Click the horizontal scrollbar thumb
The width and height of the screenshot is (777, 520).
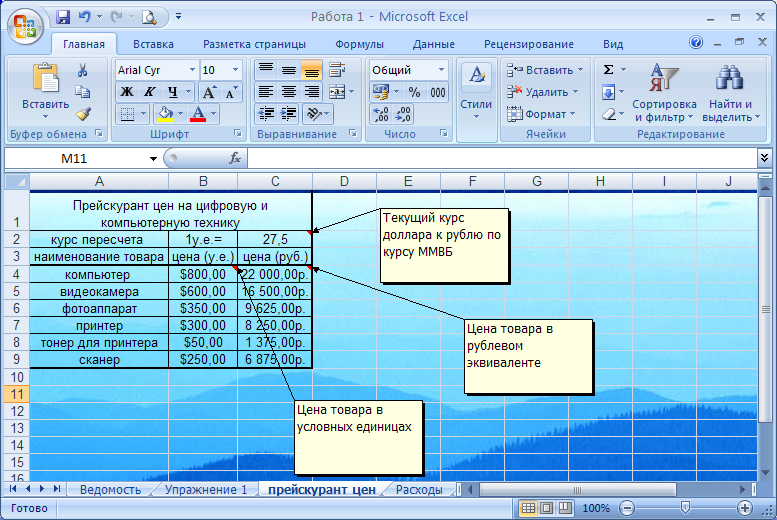577,490
